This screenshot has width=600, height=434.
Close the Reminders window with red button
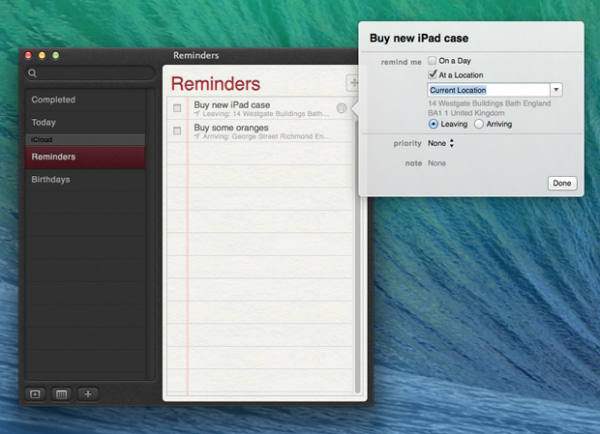pyautogui.click(x=28, y=55)
